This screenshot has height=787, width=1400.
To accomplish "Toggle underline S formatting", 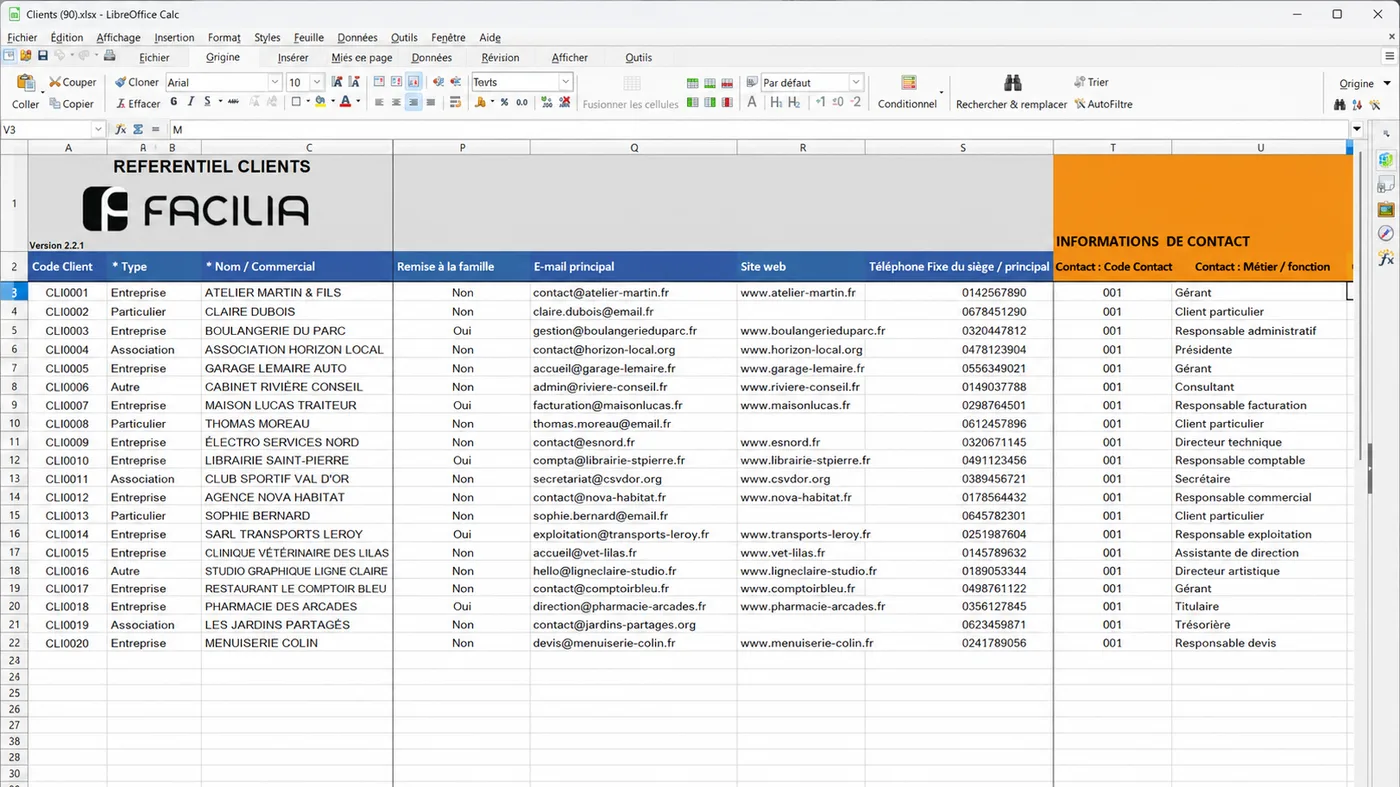I will coord(207,102).
